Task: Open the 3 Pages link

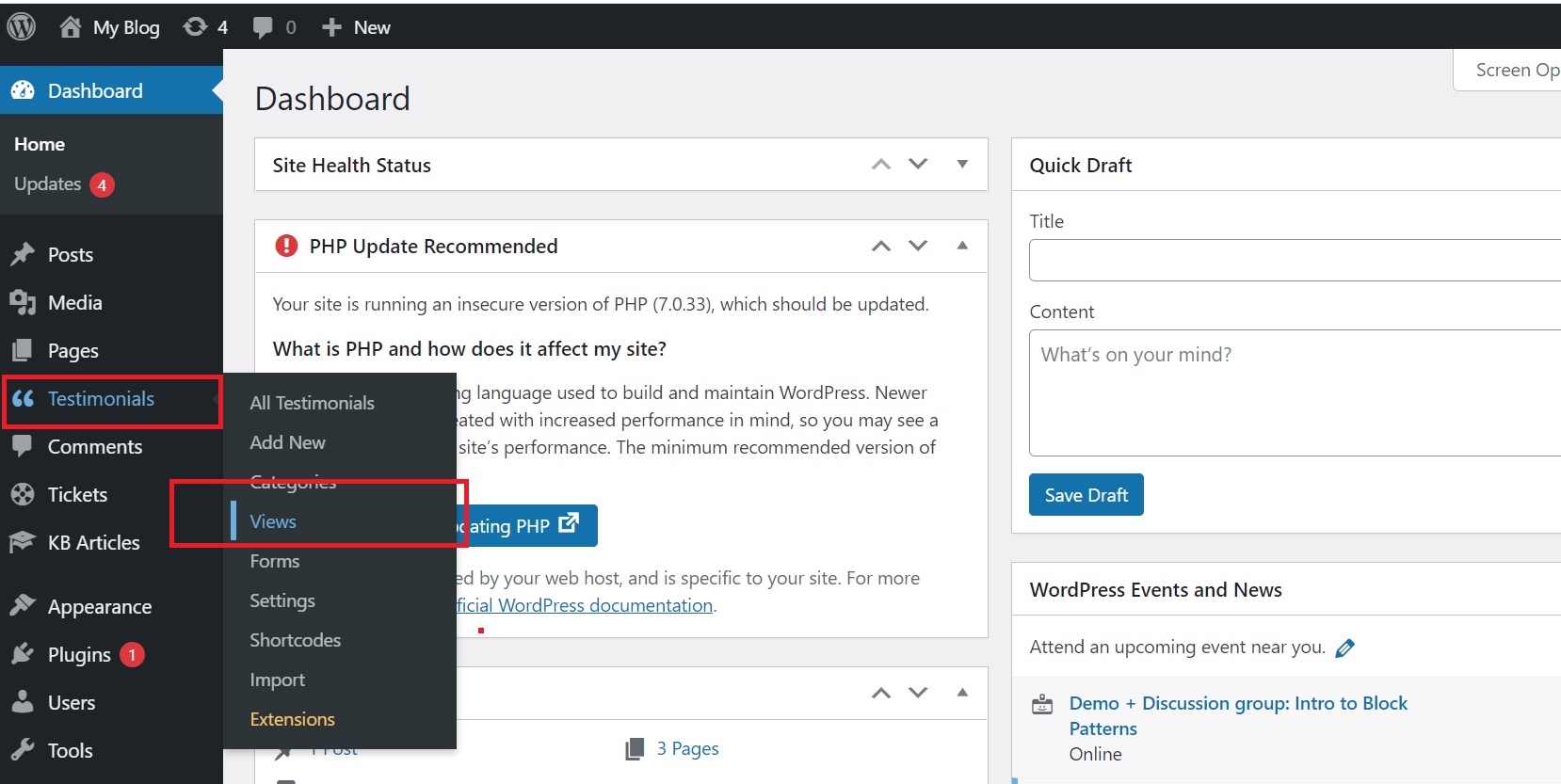Action: [x=687, y=749]
